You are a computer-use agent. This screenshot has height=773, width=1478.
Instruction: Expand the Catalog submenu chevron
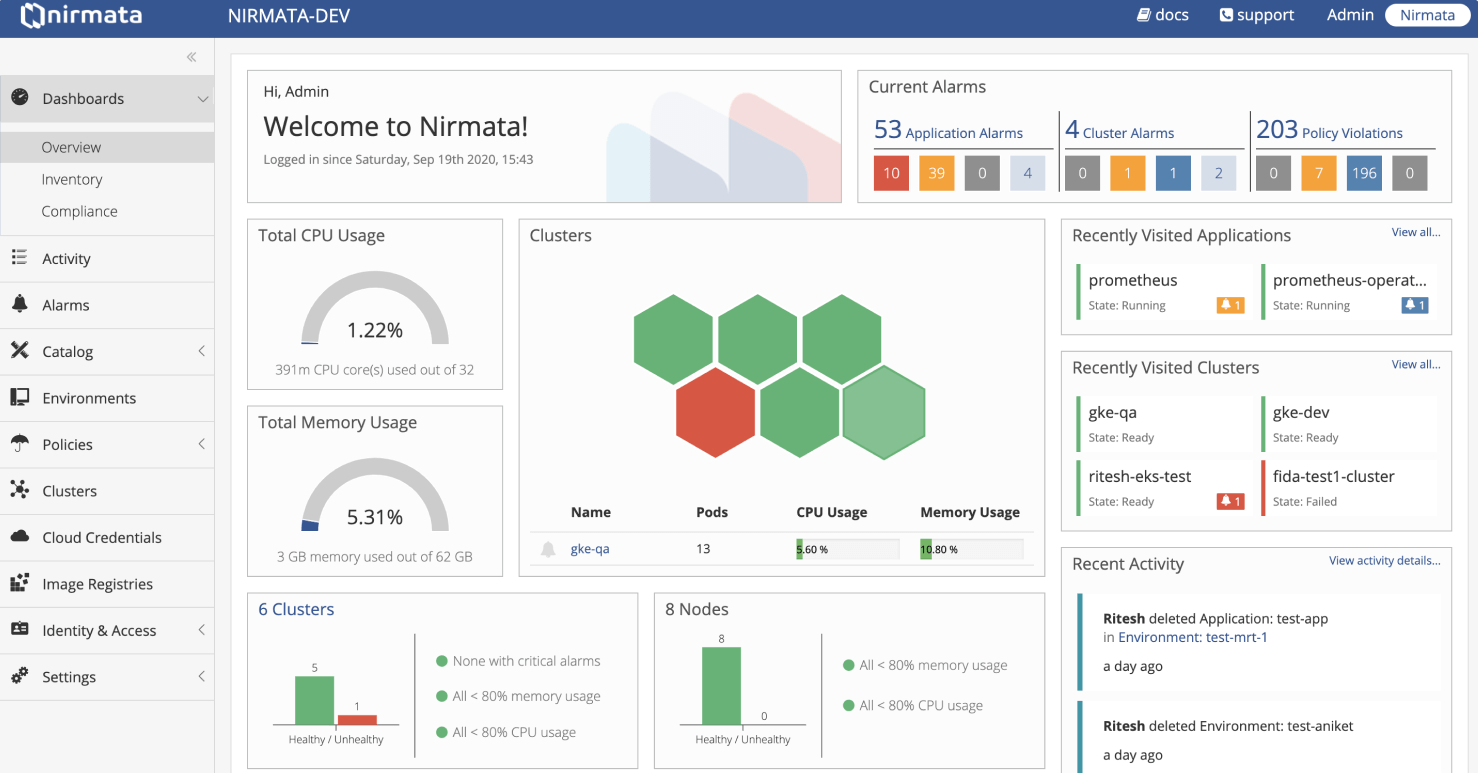click(202, 351)
